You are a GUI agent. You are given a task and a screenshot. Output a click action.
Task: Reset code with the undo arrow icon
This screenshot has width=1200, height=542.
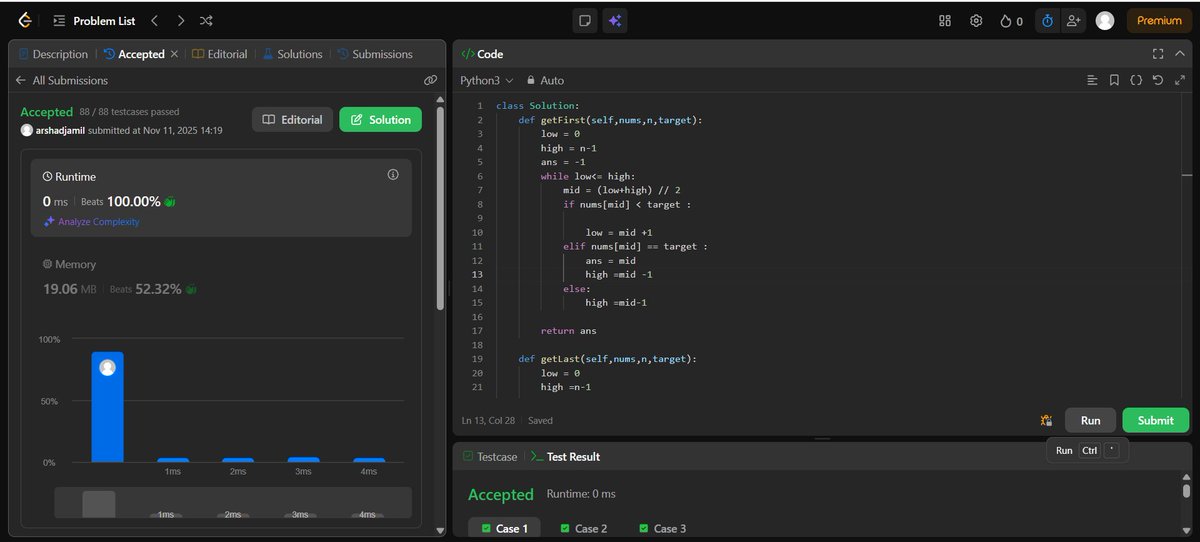(x=1157, y=80)
